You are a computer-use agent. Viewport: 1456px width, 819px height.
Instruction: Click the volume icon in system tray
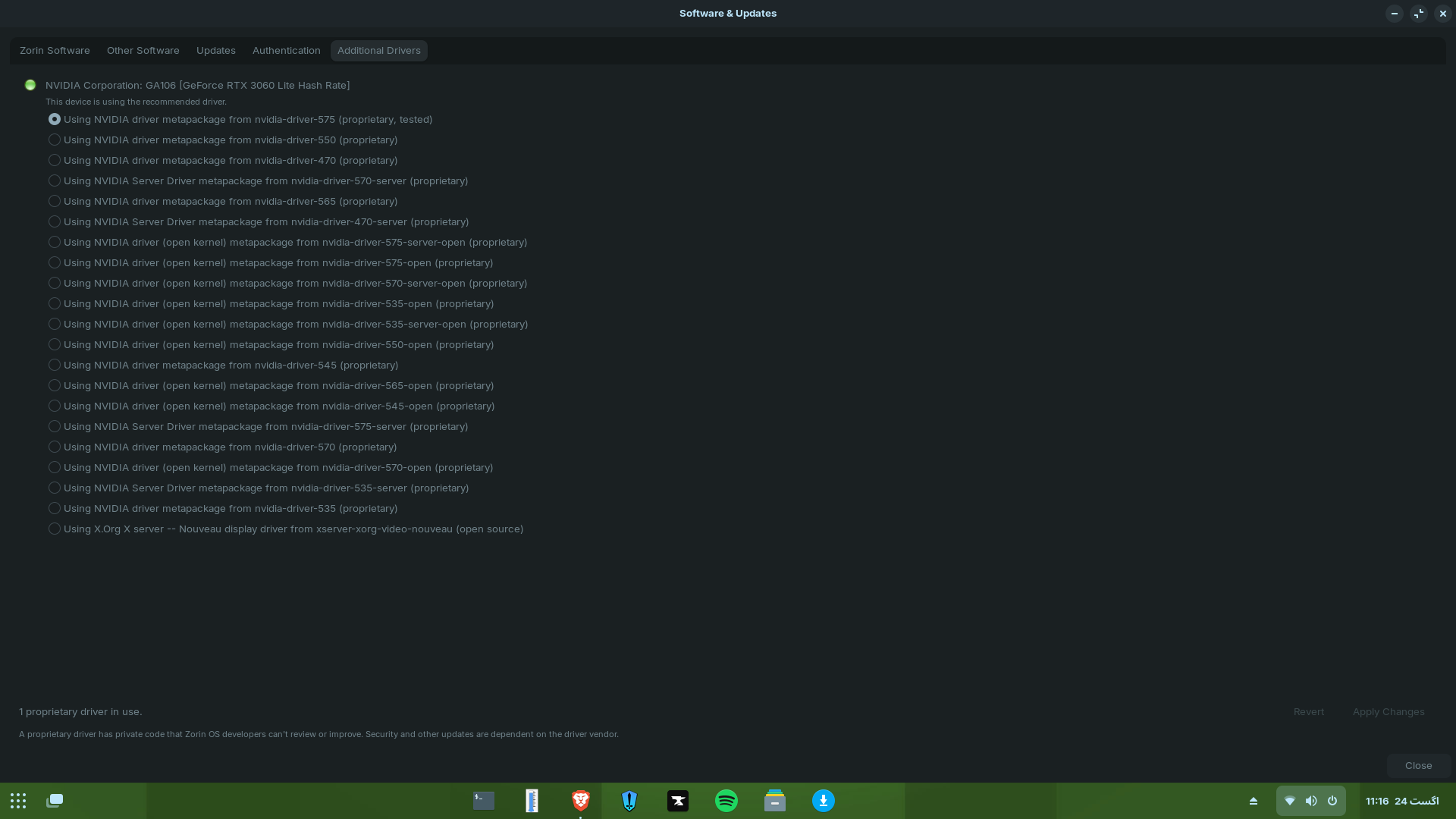click(x=1311, y=801)
